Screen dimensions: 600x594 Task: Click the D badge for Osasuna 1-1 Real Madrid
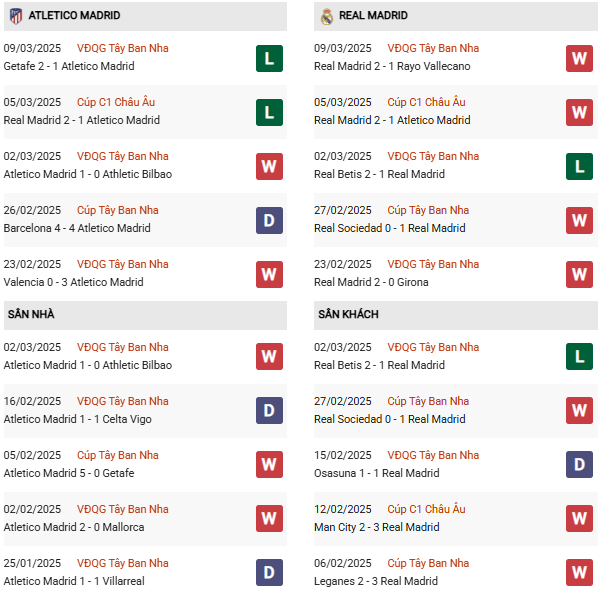coord(579,465)
